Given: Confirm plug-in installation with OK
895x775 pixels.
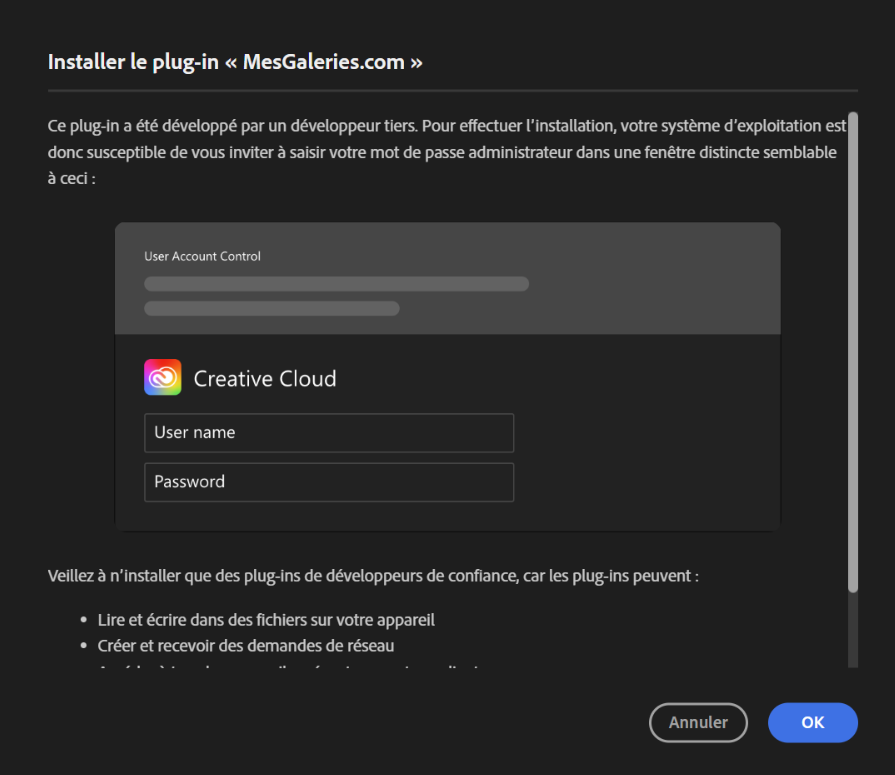Looking at the screenshot, I should [812, 722].
